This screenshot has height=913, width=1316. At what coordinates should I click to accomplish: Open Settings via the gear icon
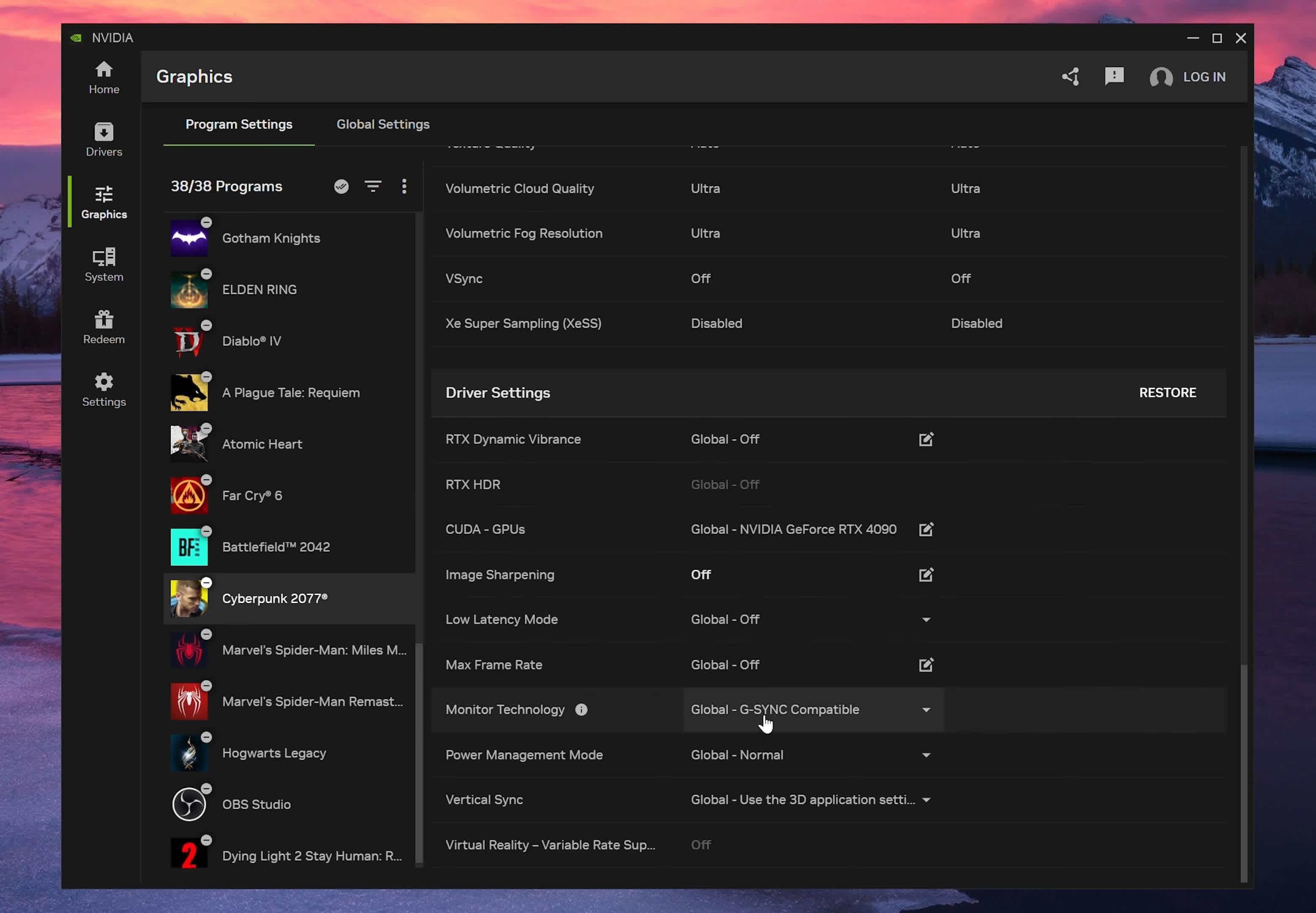coord(104,390)
